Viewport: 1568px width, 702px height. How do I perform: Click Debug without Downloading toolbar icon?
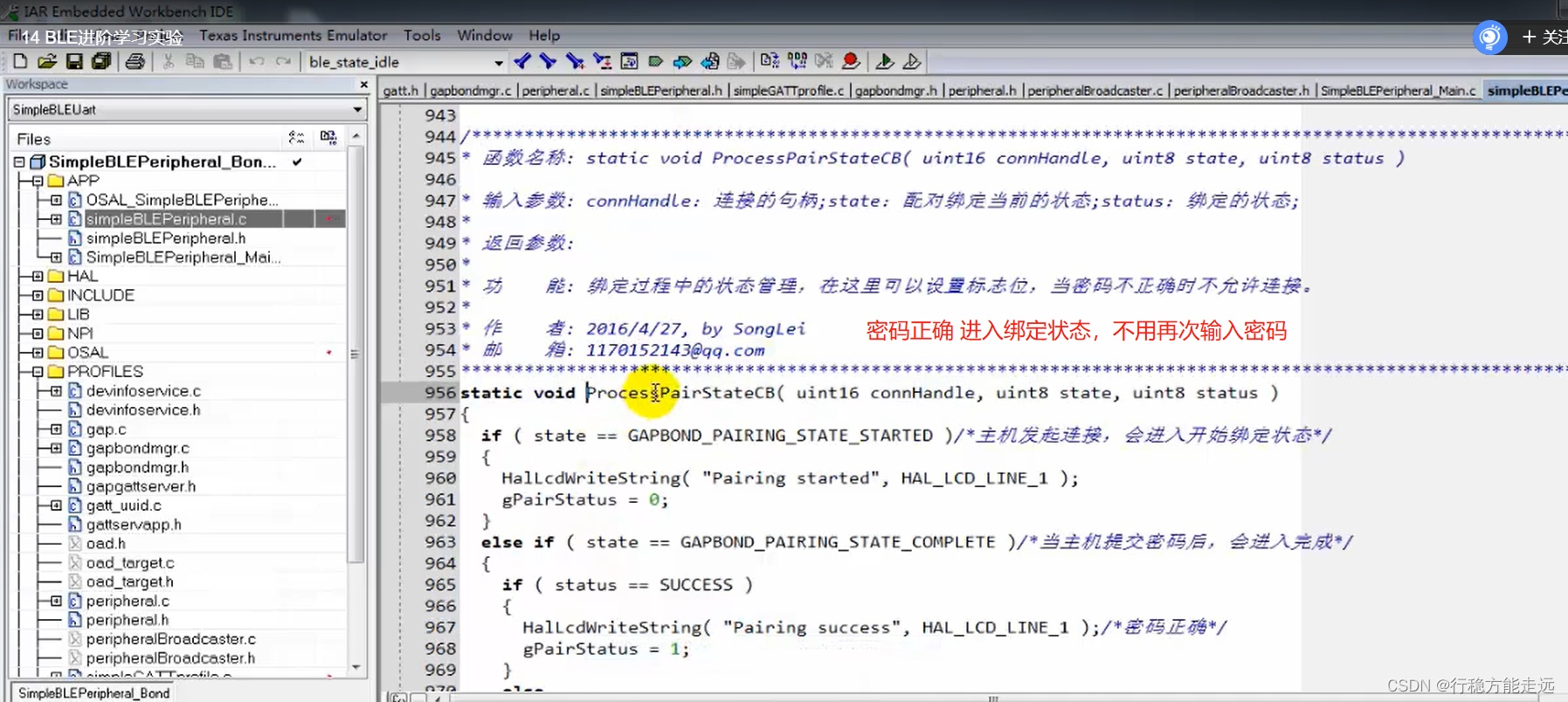coord(911,61)
